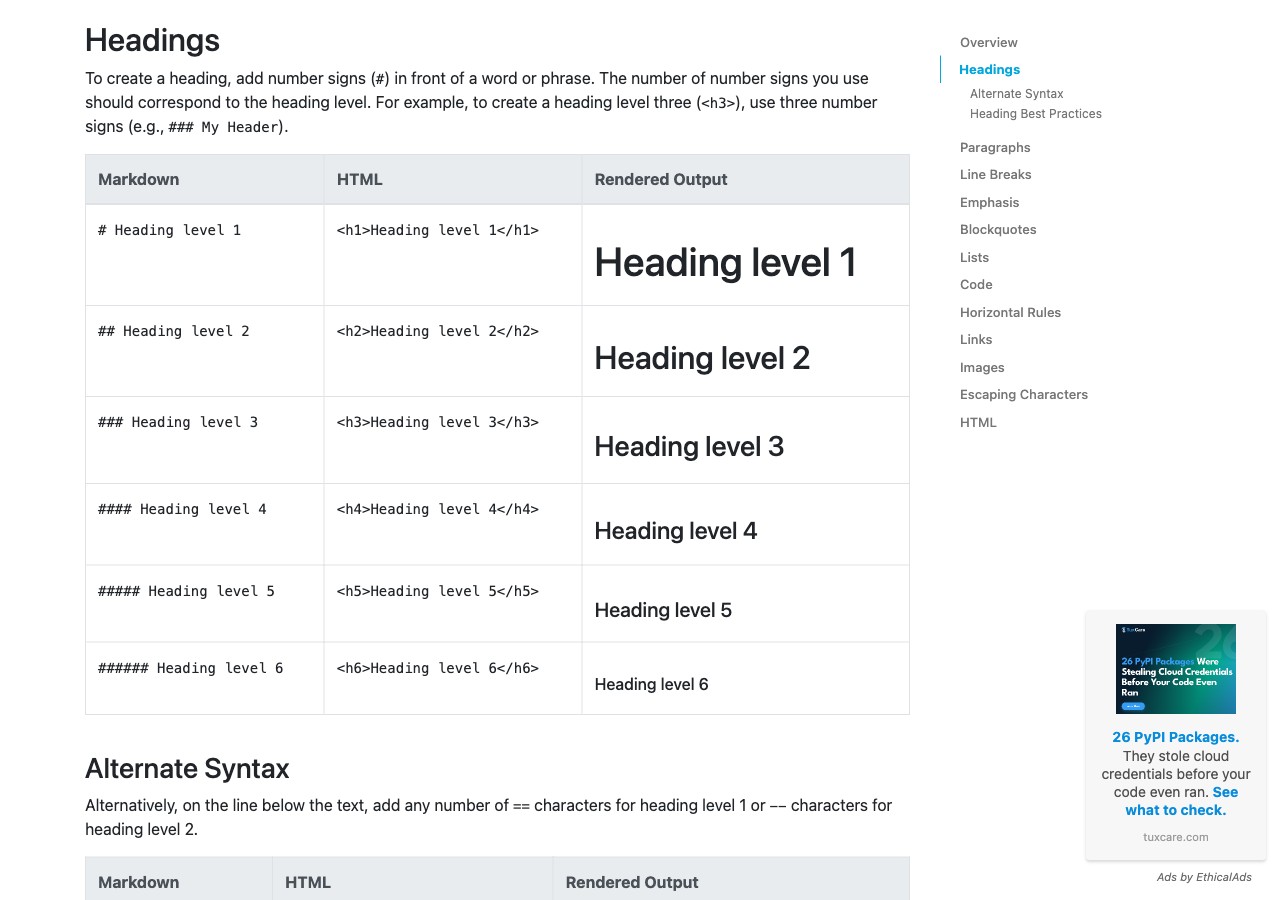Click the '<h1>Heading level 1</h1>' HTML cell

pos(453,255)
